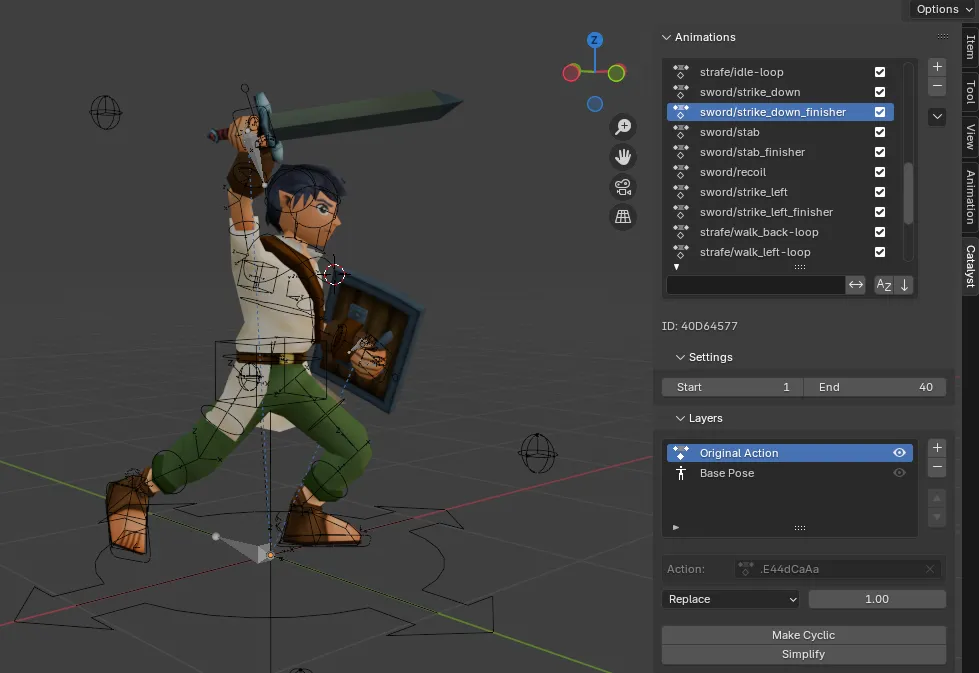Remove animation with minus button
Viewport: 979px width, 673px height.
pyautogui.click(x=937, y=87)
